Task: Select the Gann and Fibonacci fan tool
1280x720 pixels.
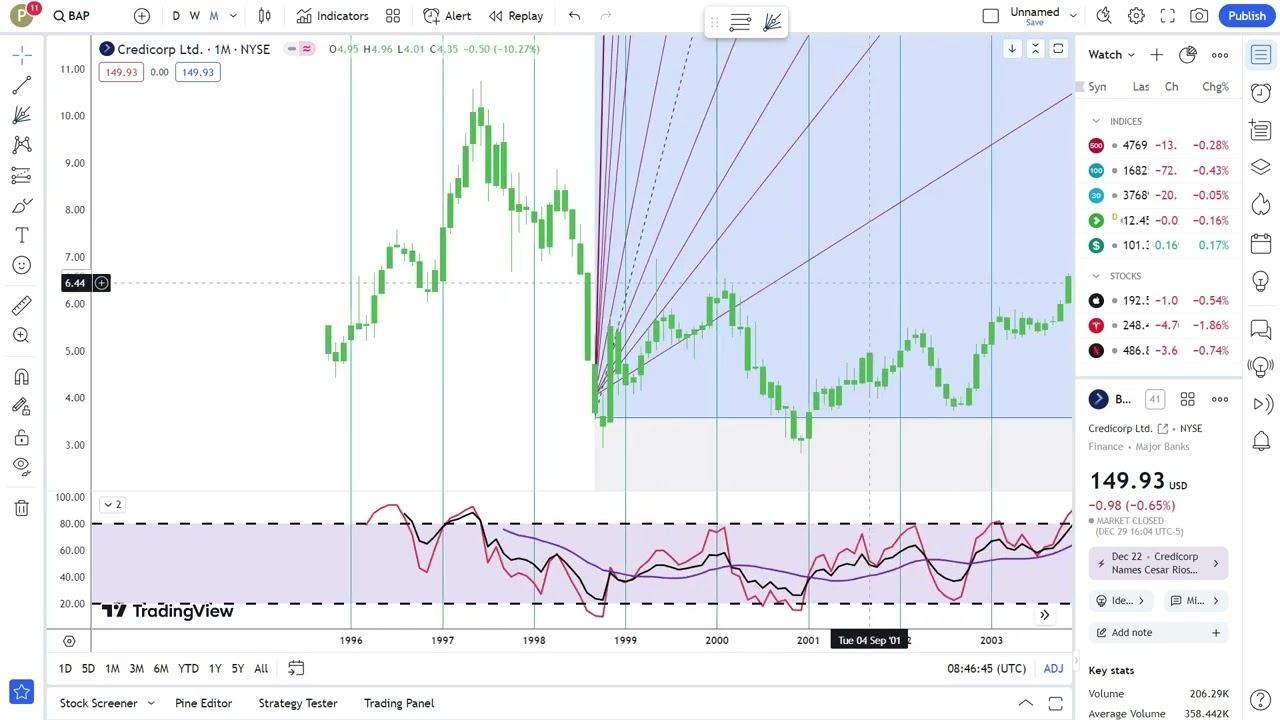Action: tap(21, 115)
